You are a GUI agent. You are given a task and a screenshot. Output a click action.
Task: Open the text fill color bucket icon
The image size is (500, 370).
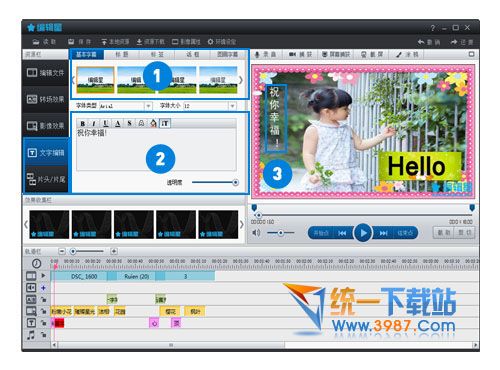pos(153,124)
